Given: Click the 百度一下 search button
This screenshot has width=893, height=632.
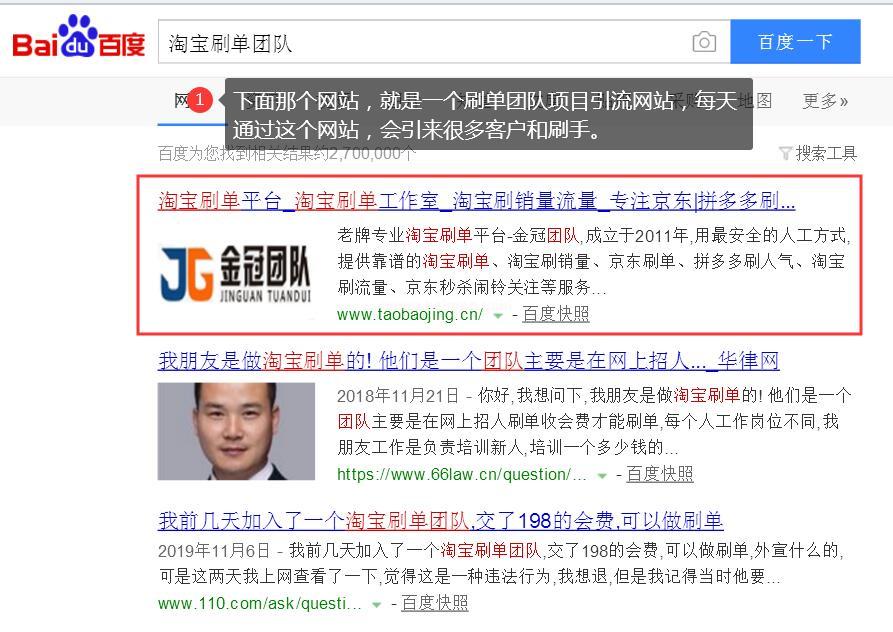Looking at the screenshot, I should [795, 42].
